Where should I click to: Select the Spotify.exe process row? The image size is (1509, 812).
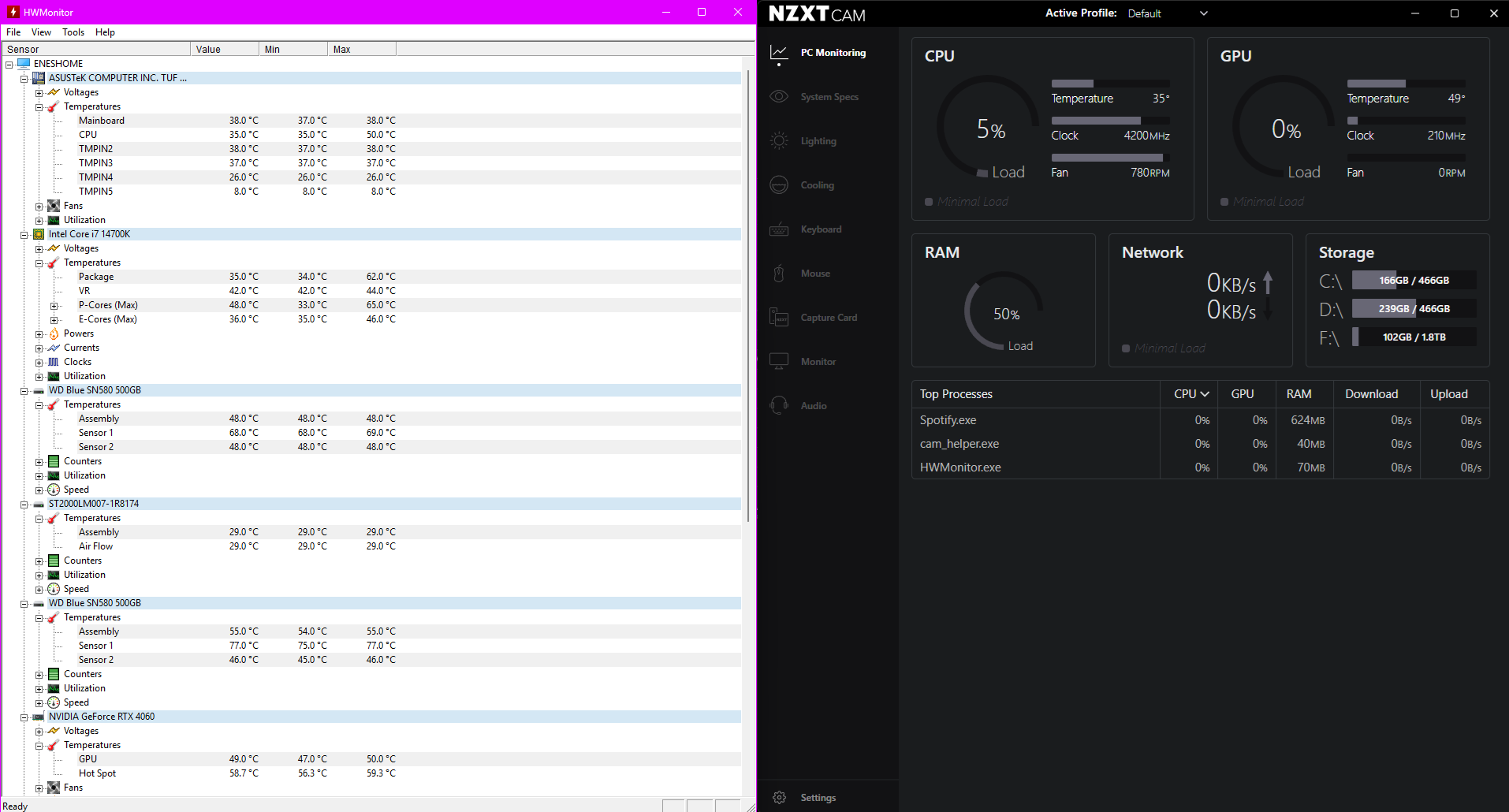click(x=1200, y=420)
